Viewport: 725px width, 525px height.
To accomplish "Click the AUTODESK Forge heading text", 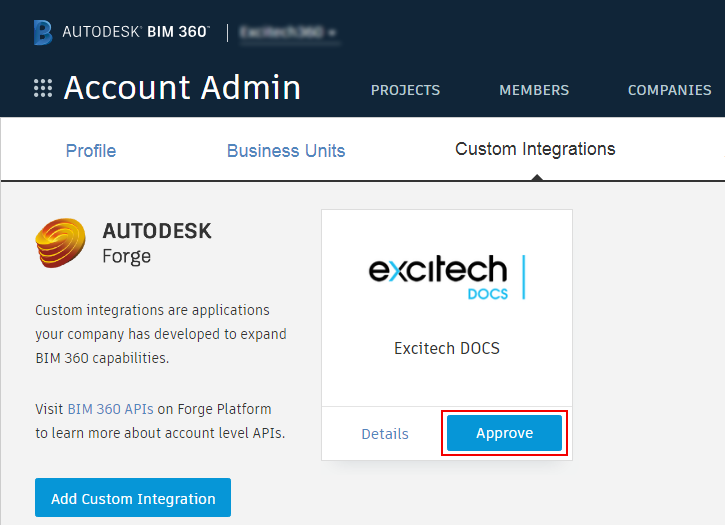I will point(157,243).
